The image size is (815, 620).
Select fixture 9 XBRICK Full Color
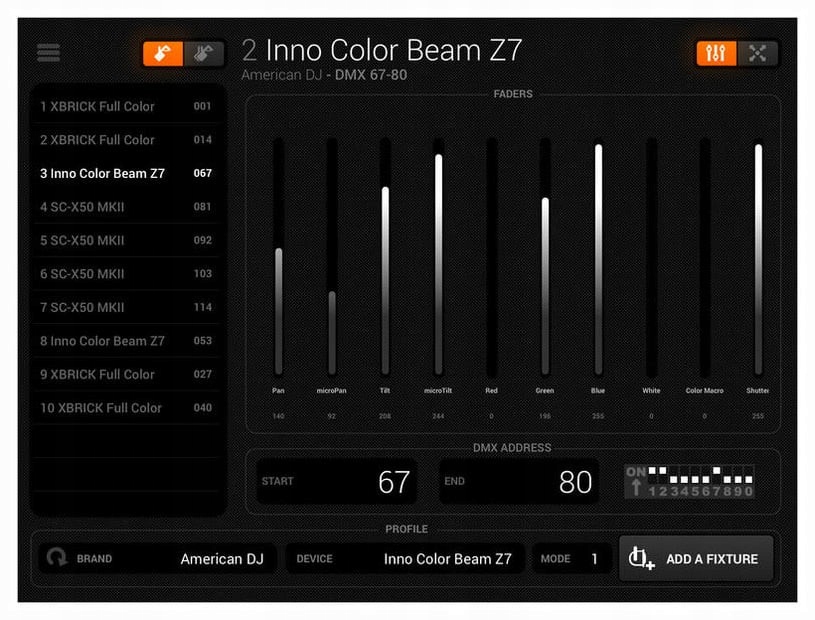pyautogui.click(x=126, y=374)
